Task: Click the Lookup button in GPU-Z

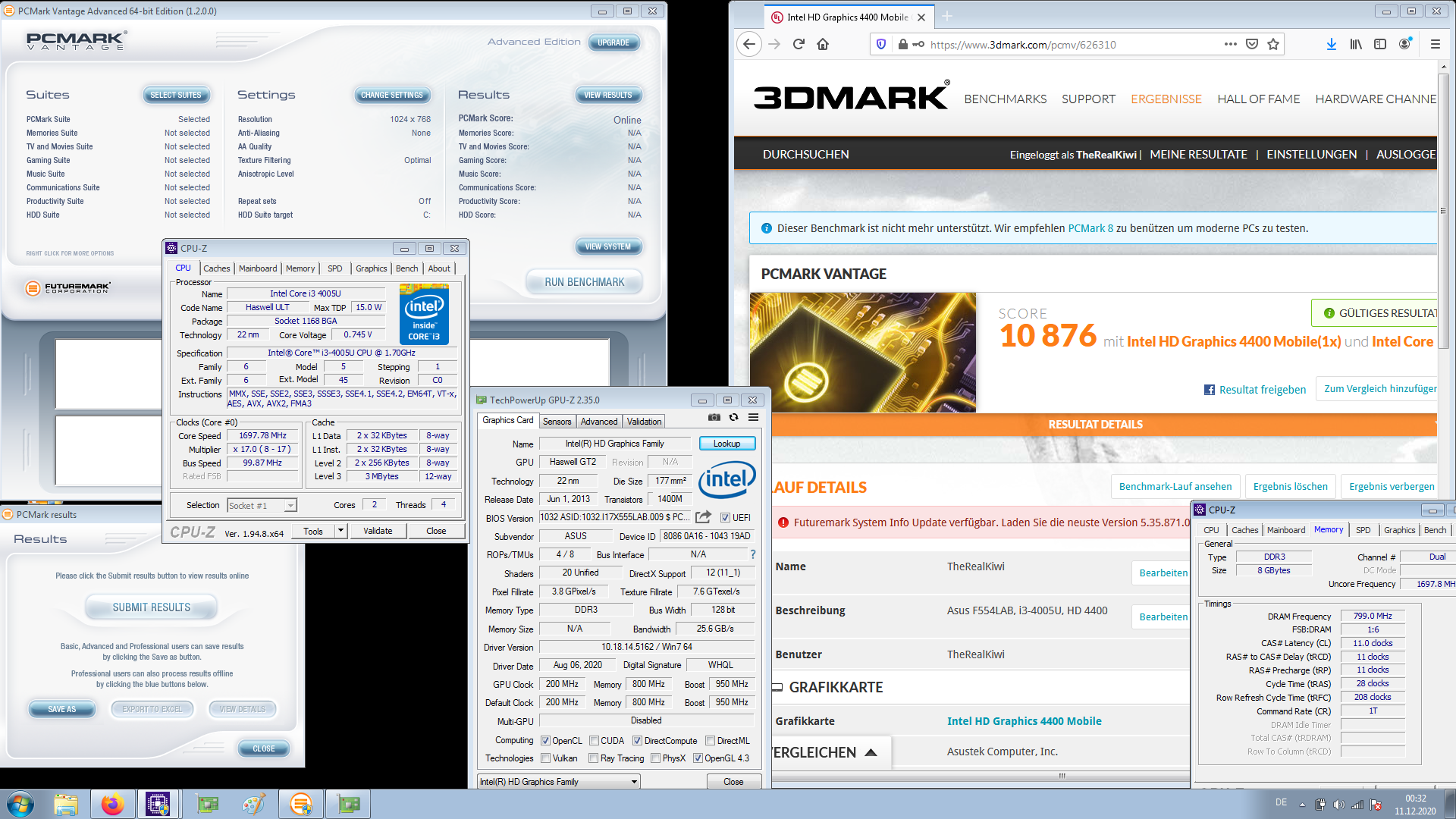Action: 726,444
